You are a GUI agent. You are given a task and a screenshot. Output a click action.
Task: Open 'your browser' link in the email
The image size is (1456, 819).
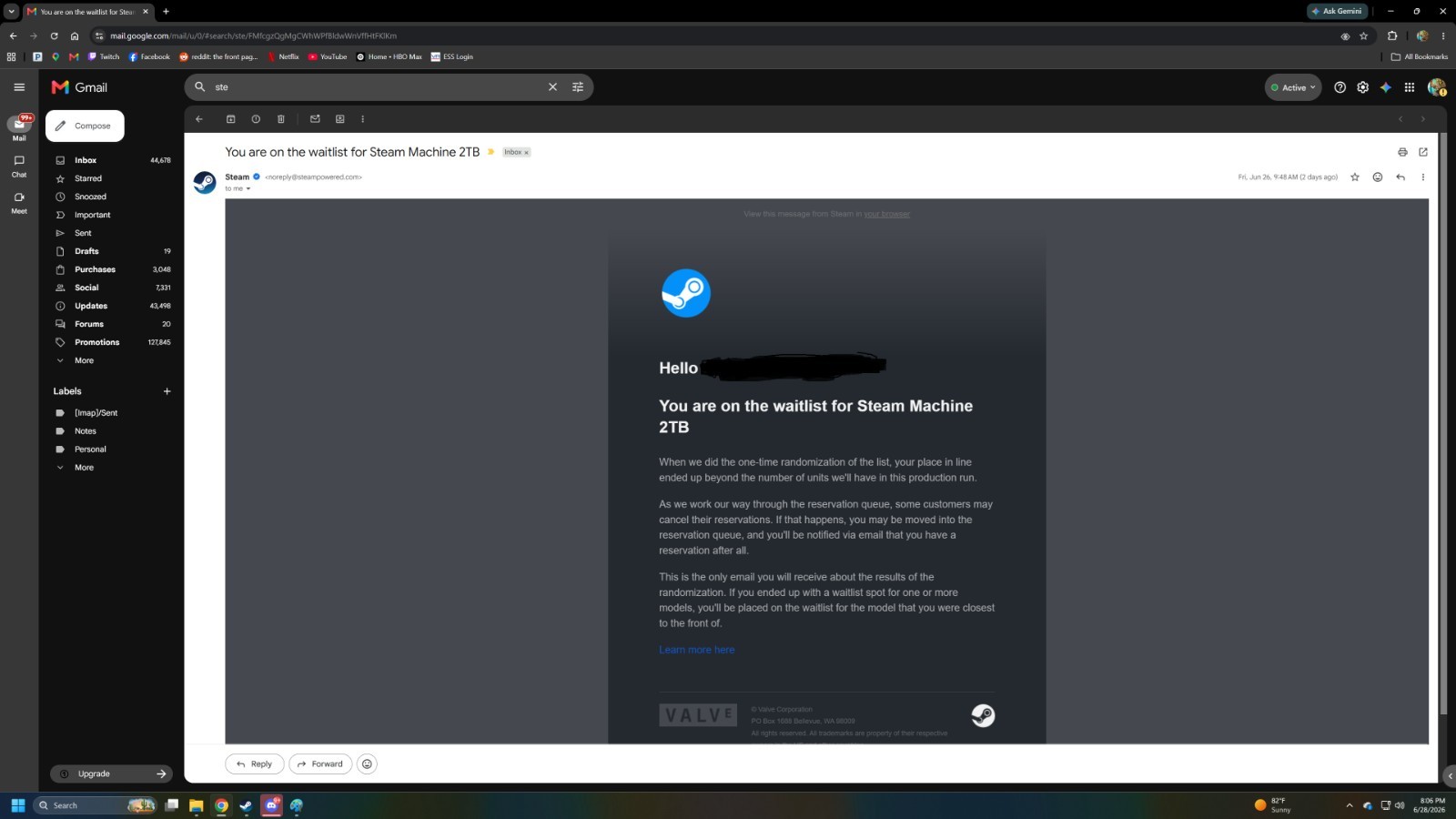(886, 215)
